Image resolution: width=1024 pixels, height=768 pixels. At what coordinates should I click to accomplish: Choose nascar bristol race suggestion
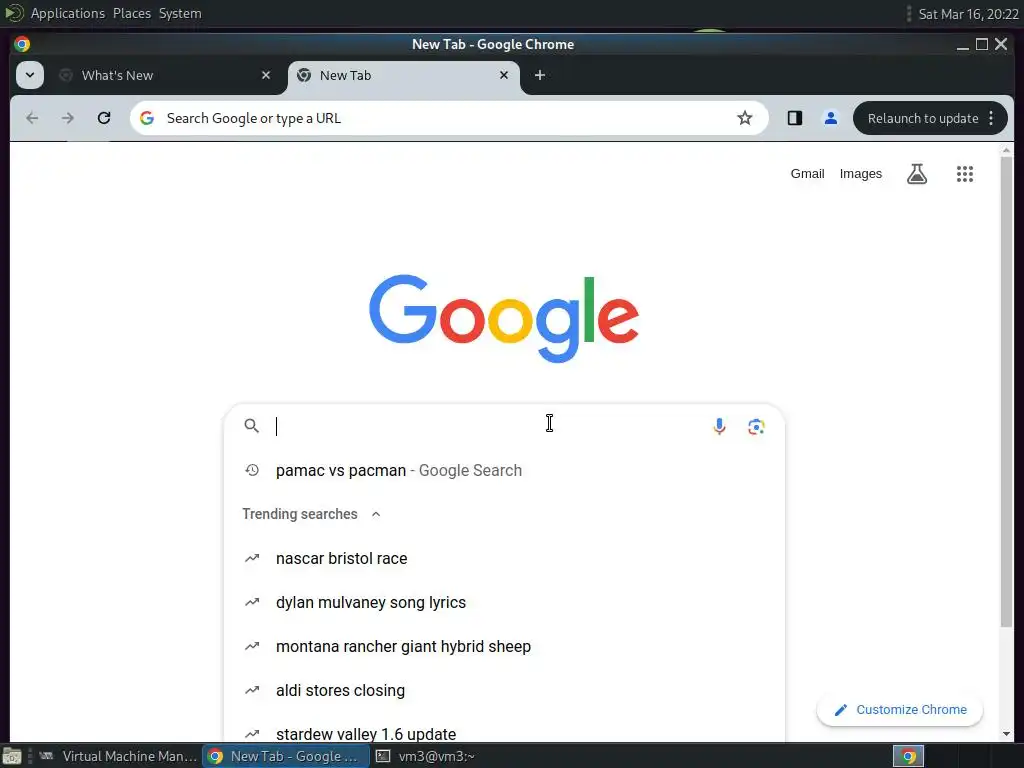tap(504, 558)
